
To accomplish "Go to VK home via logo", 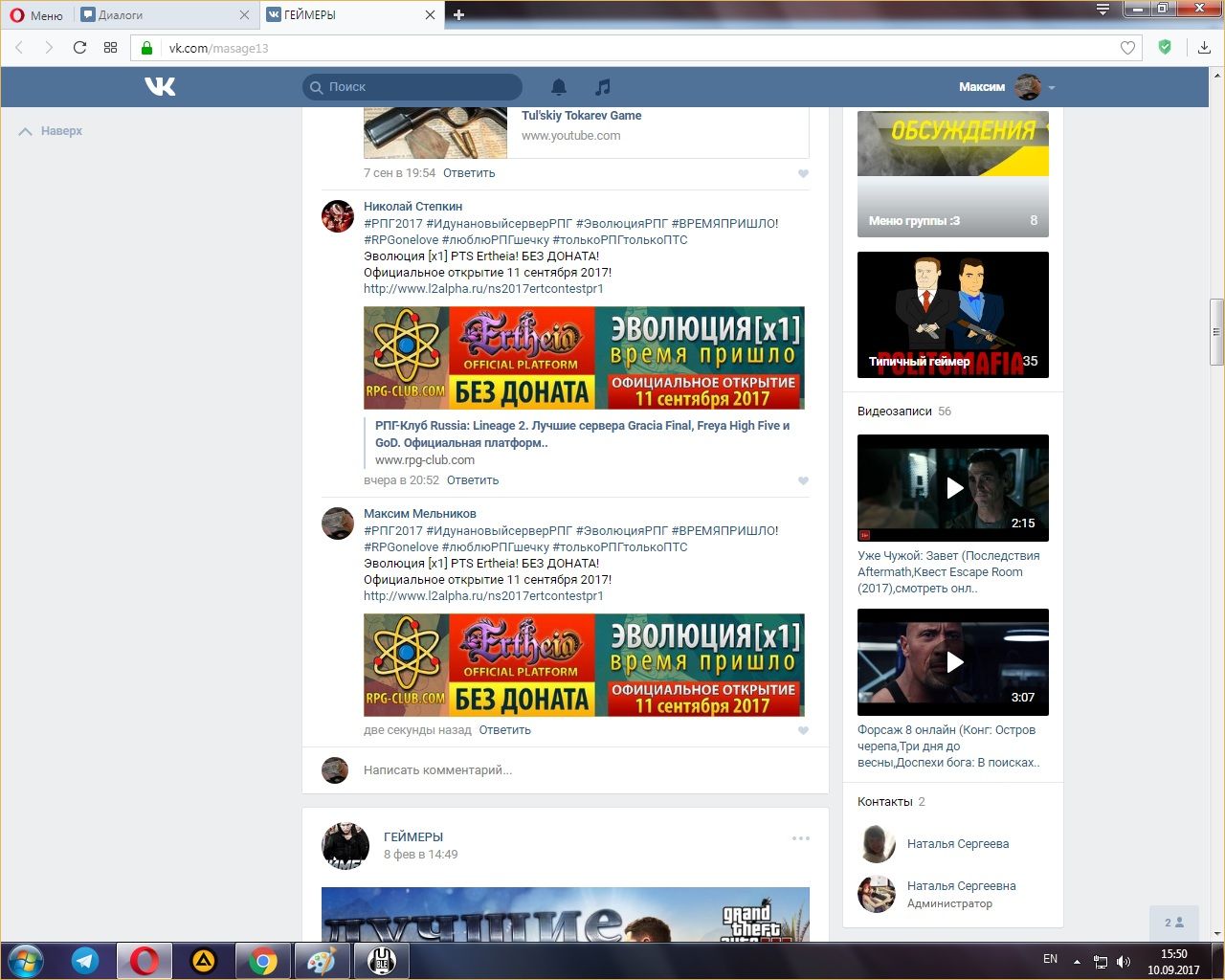I will [x=161, y=86].
